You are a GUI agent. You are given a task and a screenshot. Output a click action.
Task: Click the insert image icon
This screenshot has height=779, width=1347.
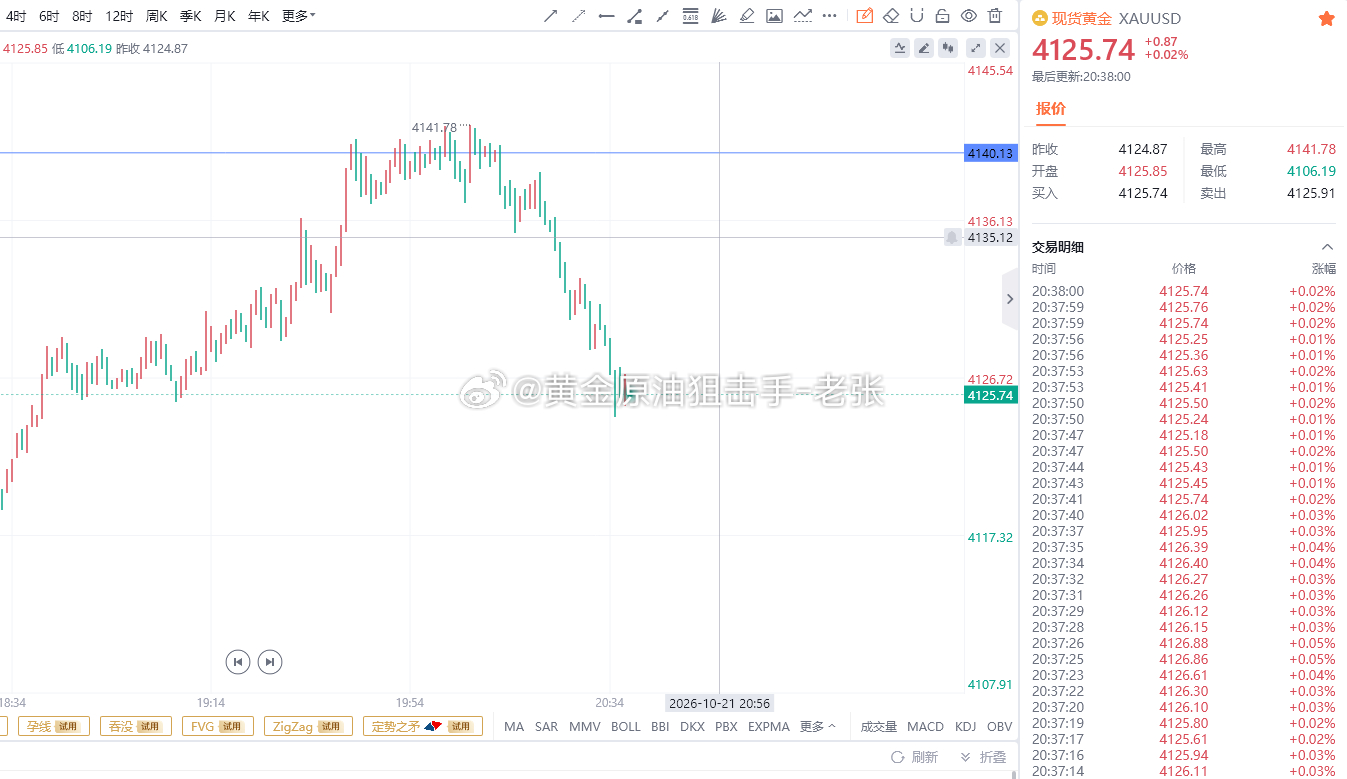(774, 16)
